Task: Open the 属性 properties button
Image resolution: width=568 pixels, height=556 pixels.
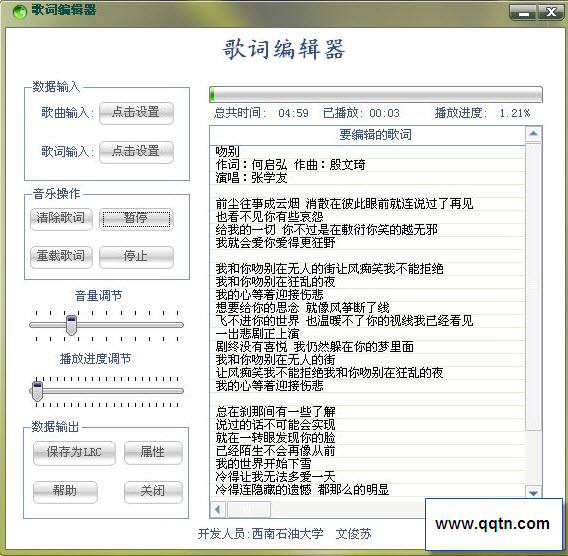Action: [153, 453]
